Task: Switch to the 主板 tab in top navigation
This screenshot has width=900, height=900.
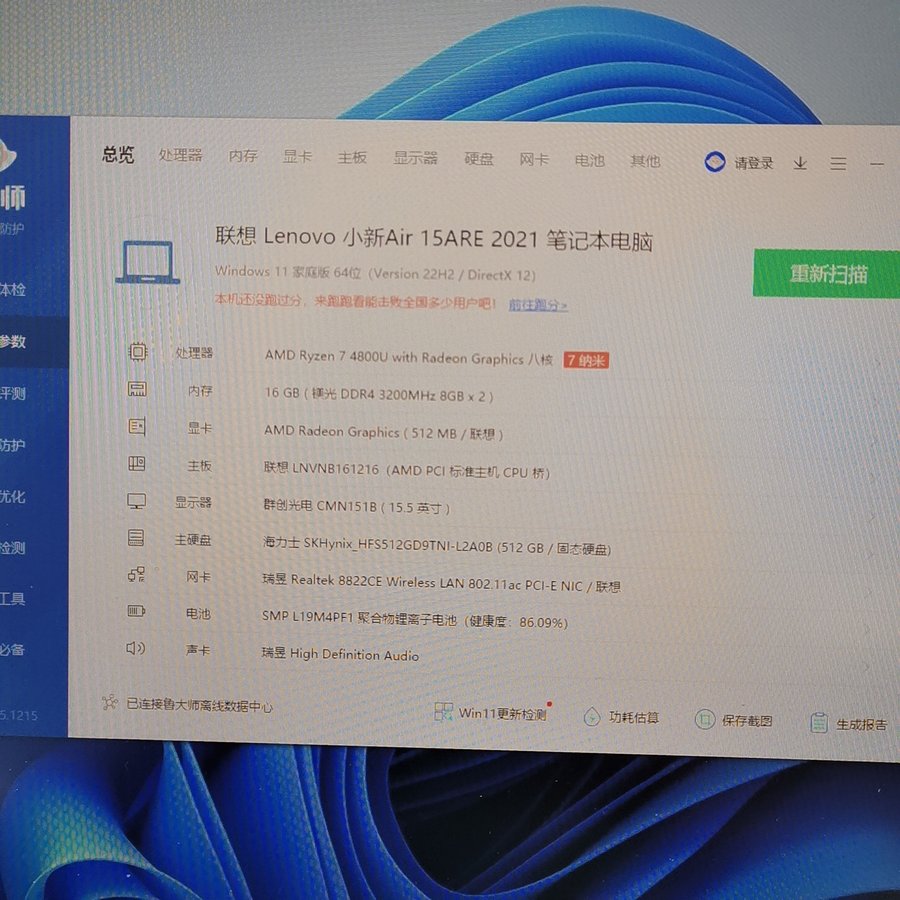Action: [x=352, y=157]
